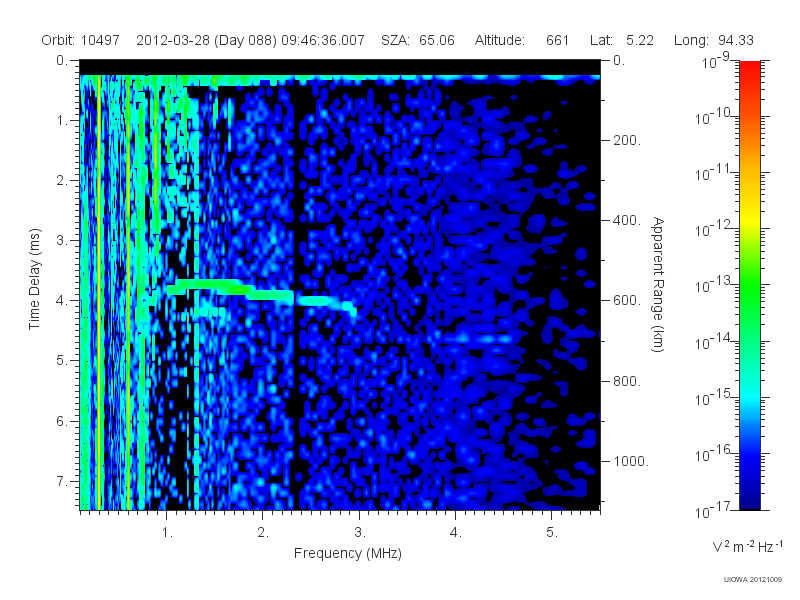The height and width of the screenshot is (600, 800).
Task: Click the 'V² m⁻² Hz⁻¹' units label
Action: pyautogui.click(x=747, y=546)
